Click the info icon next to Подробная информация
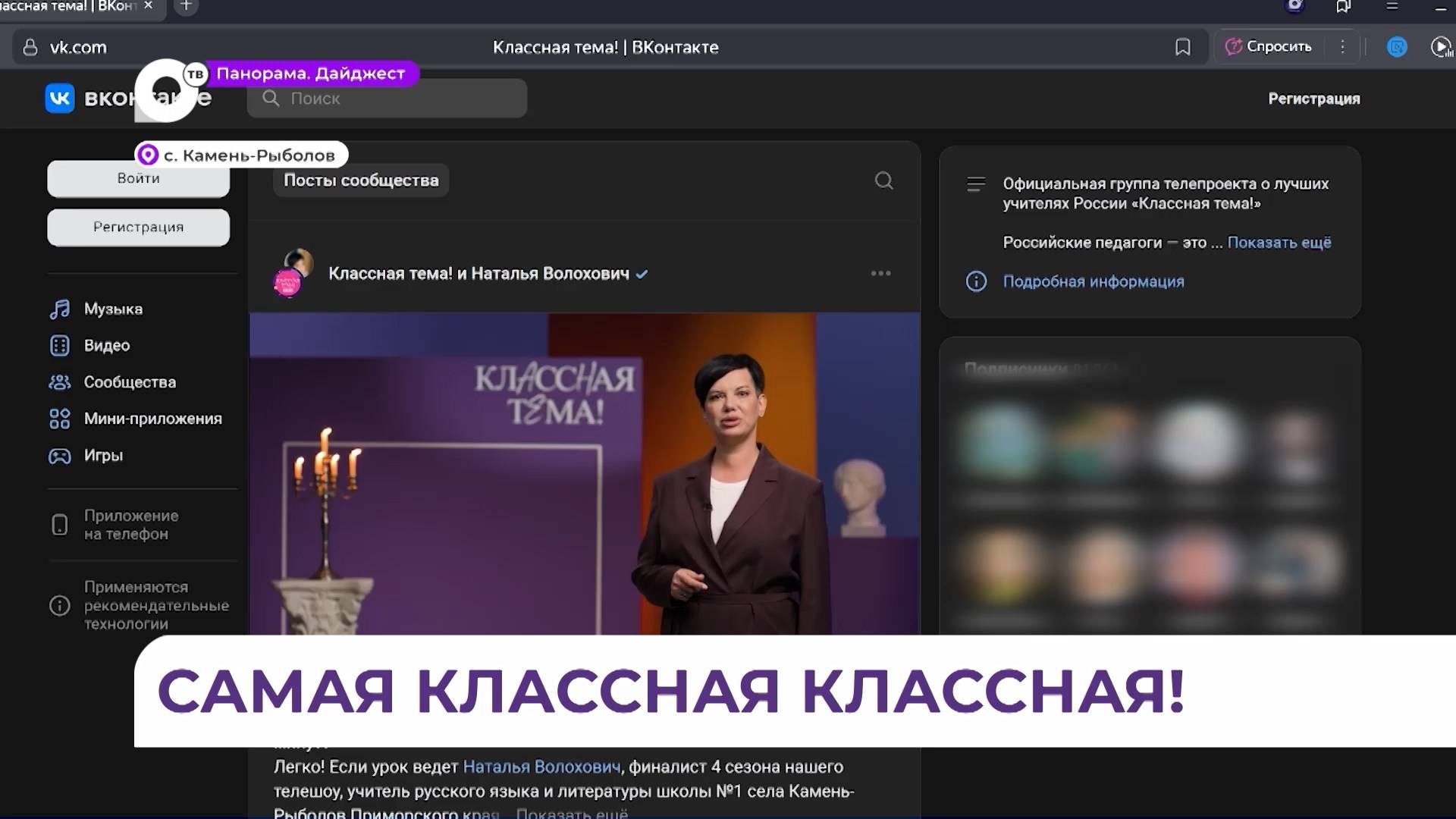This screenshot has width=1456, height=819. tap(975, 281)
